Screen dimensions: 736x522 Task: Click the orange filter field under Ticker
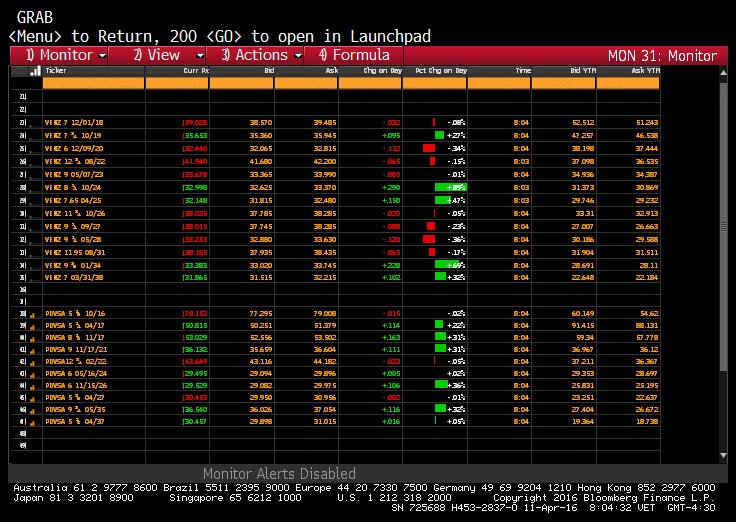point(93,84)
